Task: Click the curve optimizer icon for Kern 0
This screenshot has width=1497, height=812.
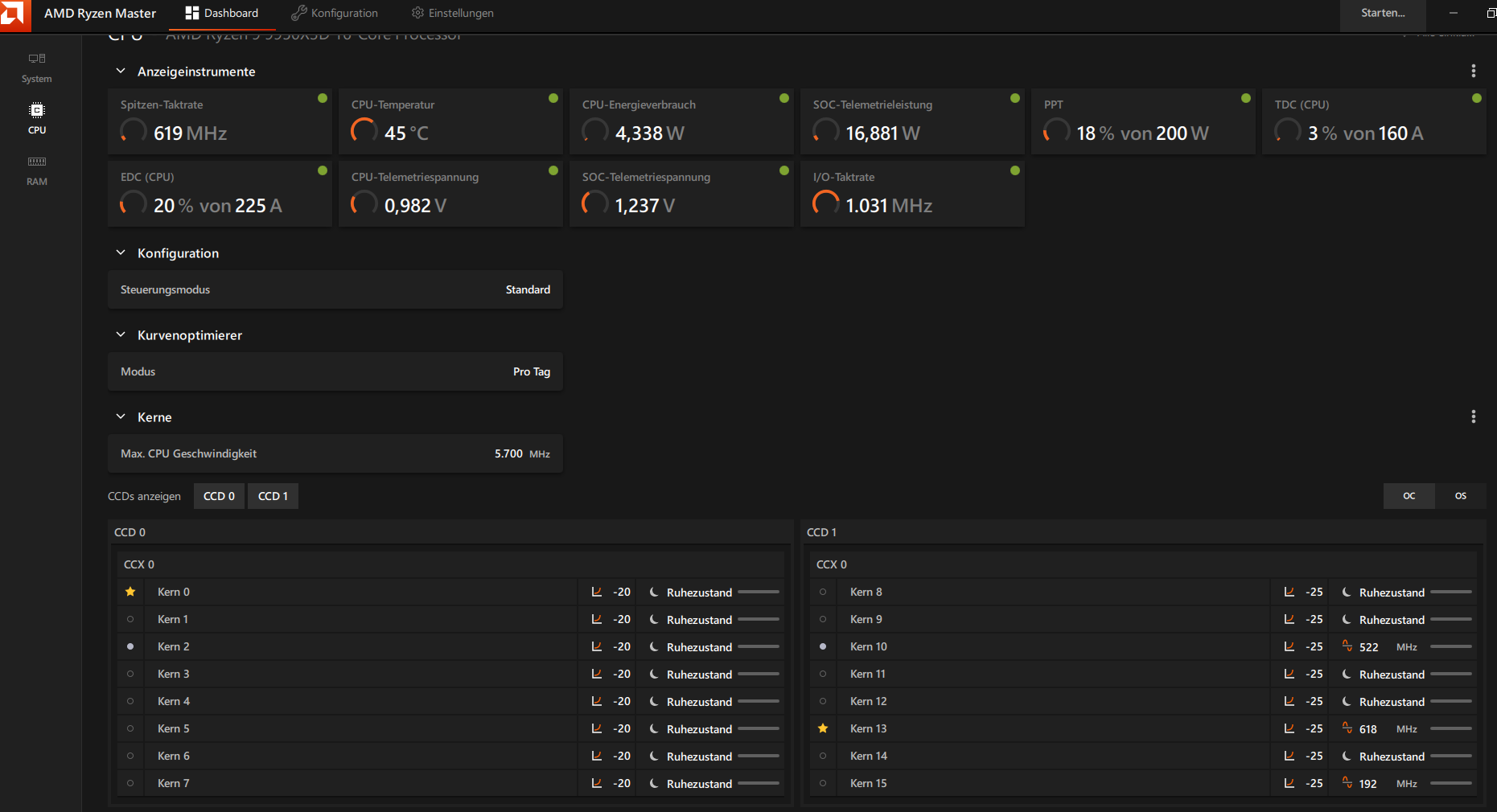Action: [597, 592]
